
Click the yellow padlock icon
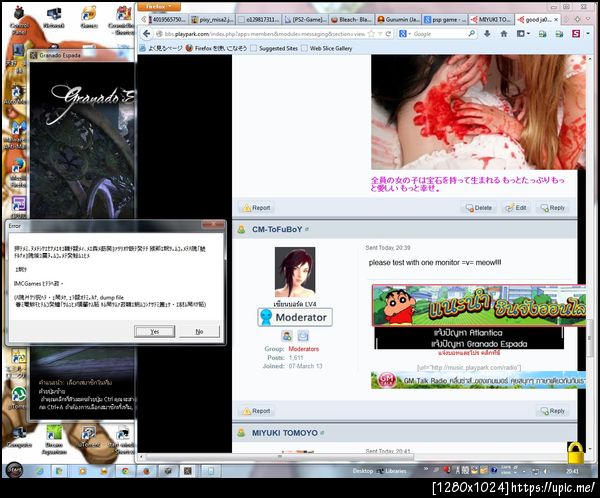tap(575, 453)
